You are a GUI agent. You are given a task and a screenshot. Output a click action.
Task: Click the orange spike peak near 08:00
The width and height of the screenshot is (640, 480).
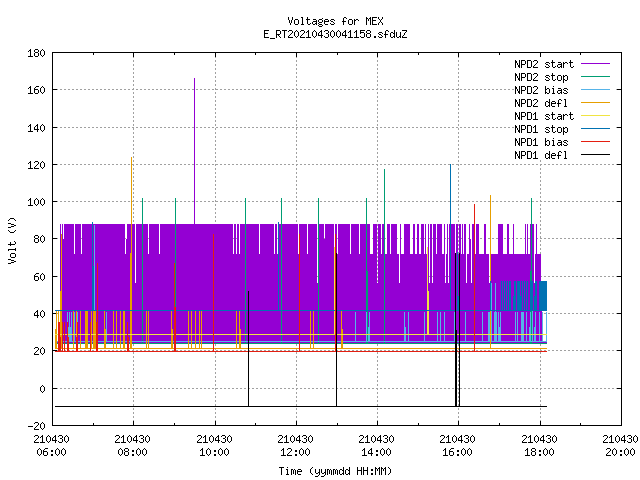(131, 158)
